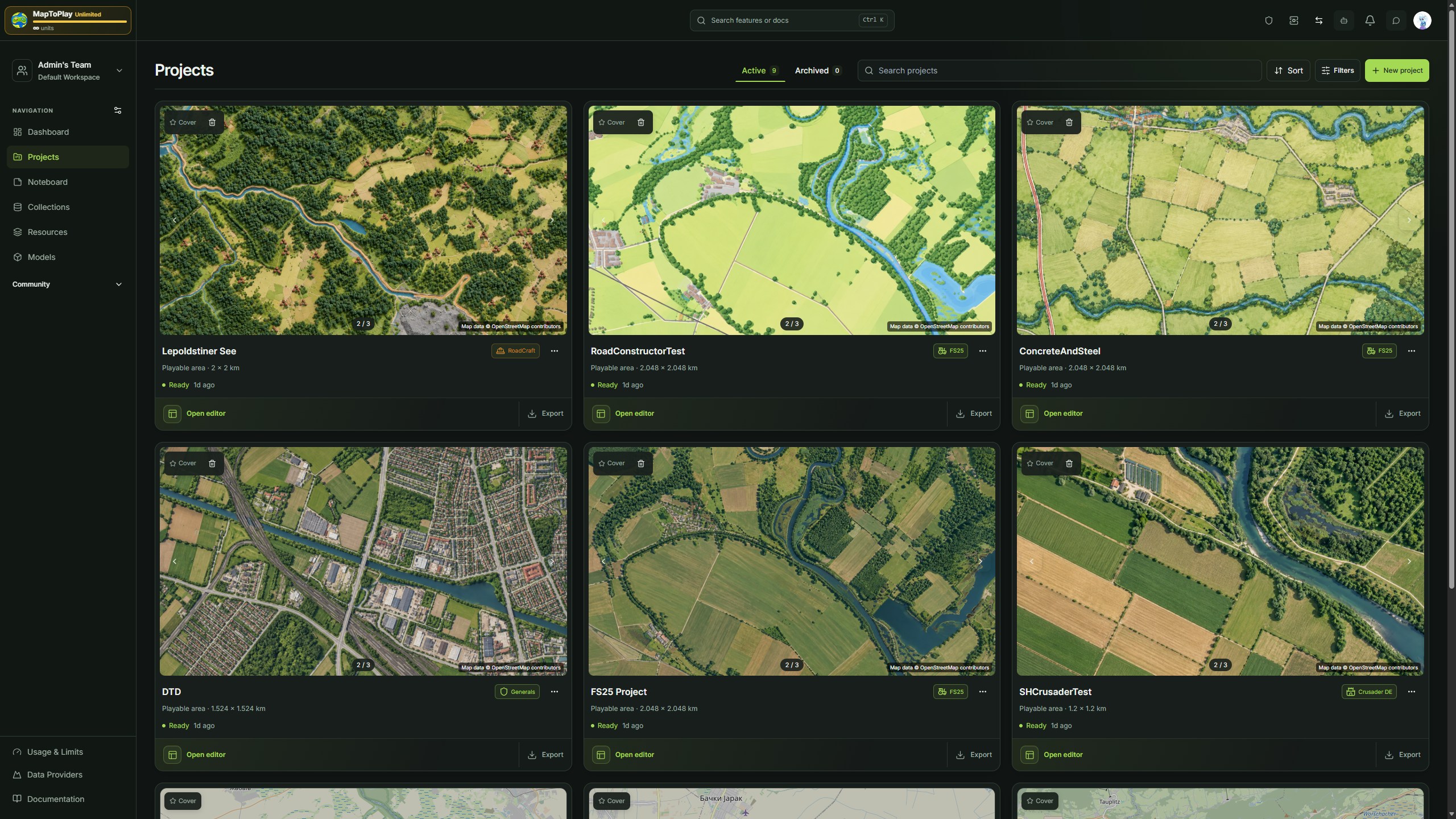Open more options for Lepoldstiner See
Image resolution: width=1456 pixels, height=819 pixels.
(555, 351)
